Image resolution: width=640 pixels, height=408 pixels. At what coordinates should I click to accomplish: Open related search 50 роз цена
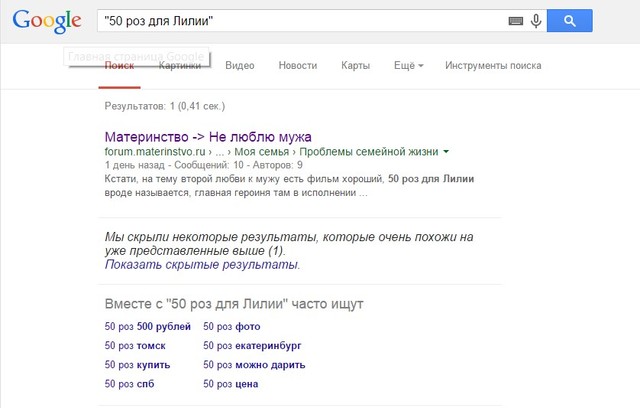click(231, 384)
